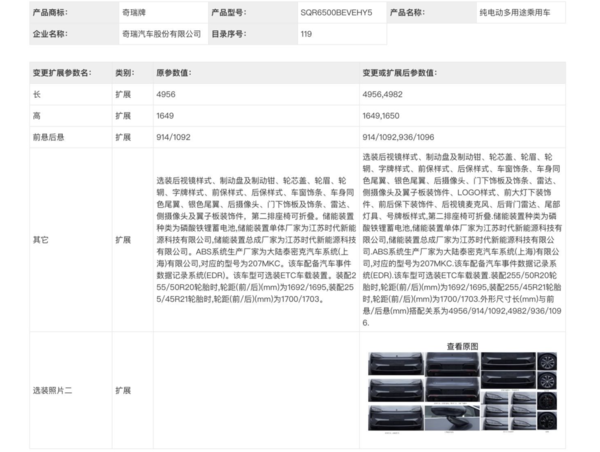Select the 选装照片二 row name
Image resolution: width=600 pixels, height=452 pixels.
click(x=52, y=391)
